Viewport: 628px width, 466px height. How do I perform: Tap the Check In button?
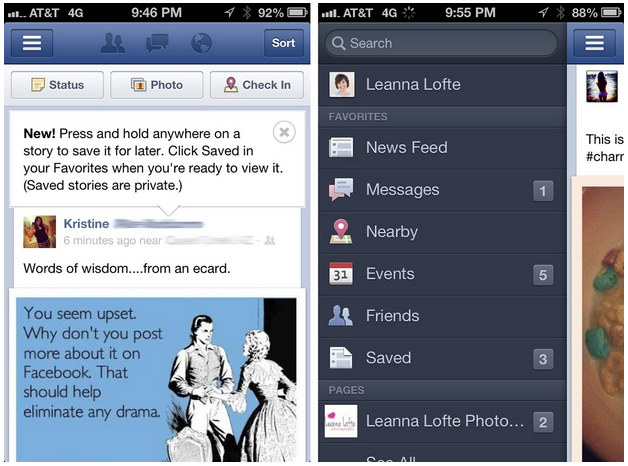(257, 85)
